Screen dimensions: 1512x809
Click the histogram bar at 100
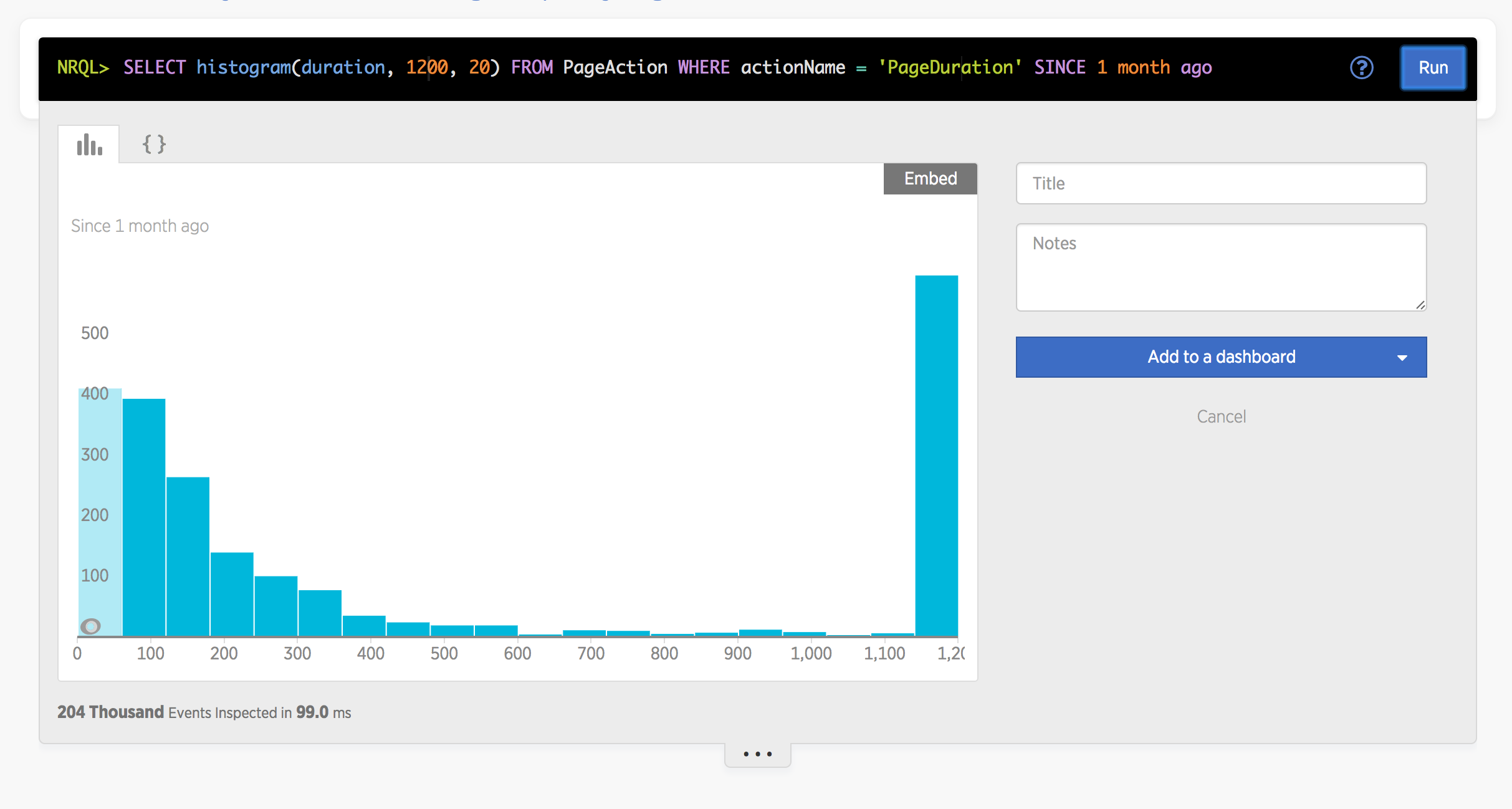(144, 517)
